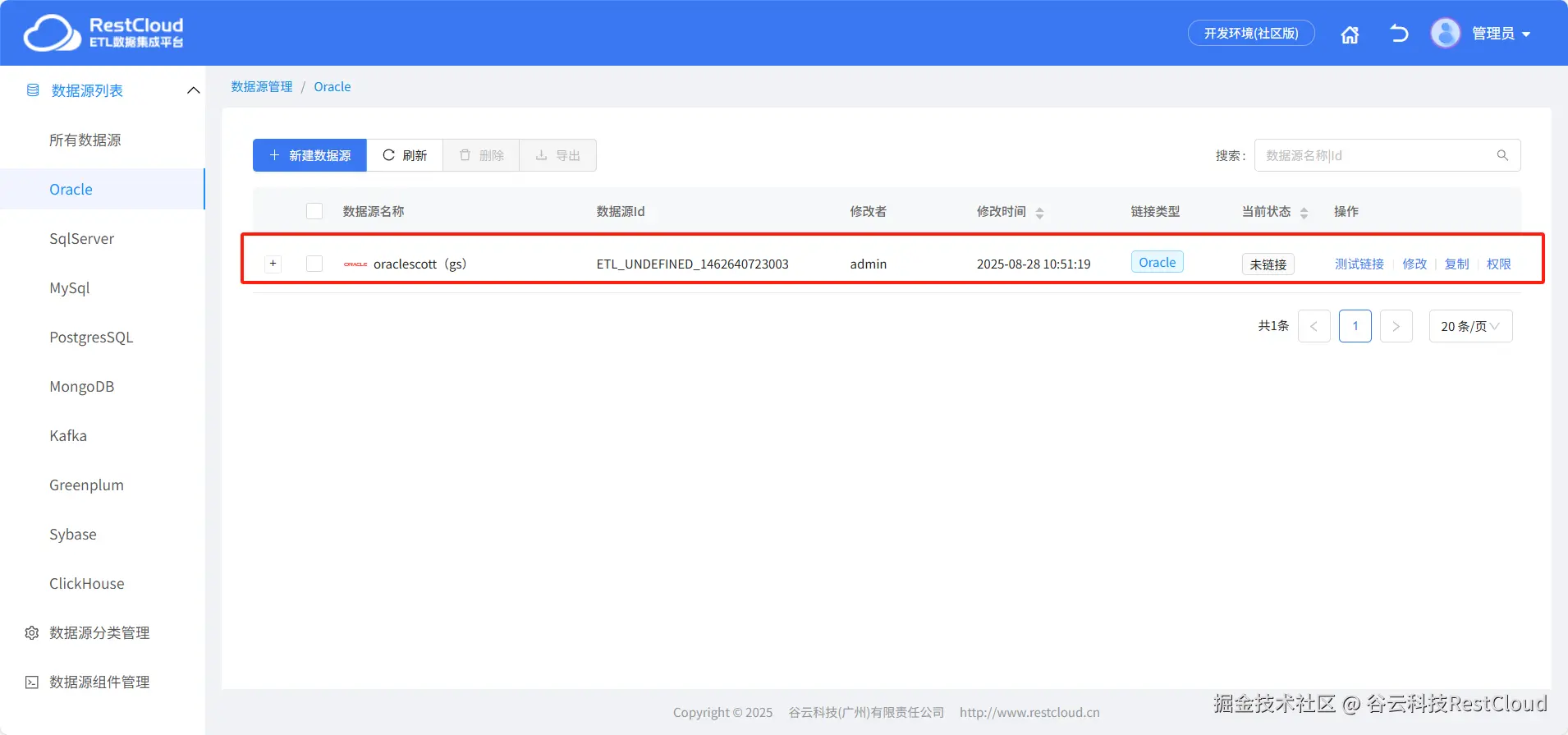Click 删除 delete button
1568x735 pixels.
click(x=481, y=155)
